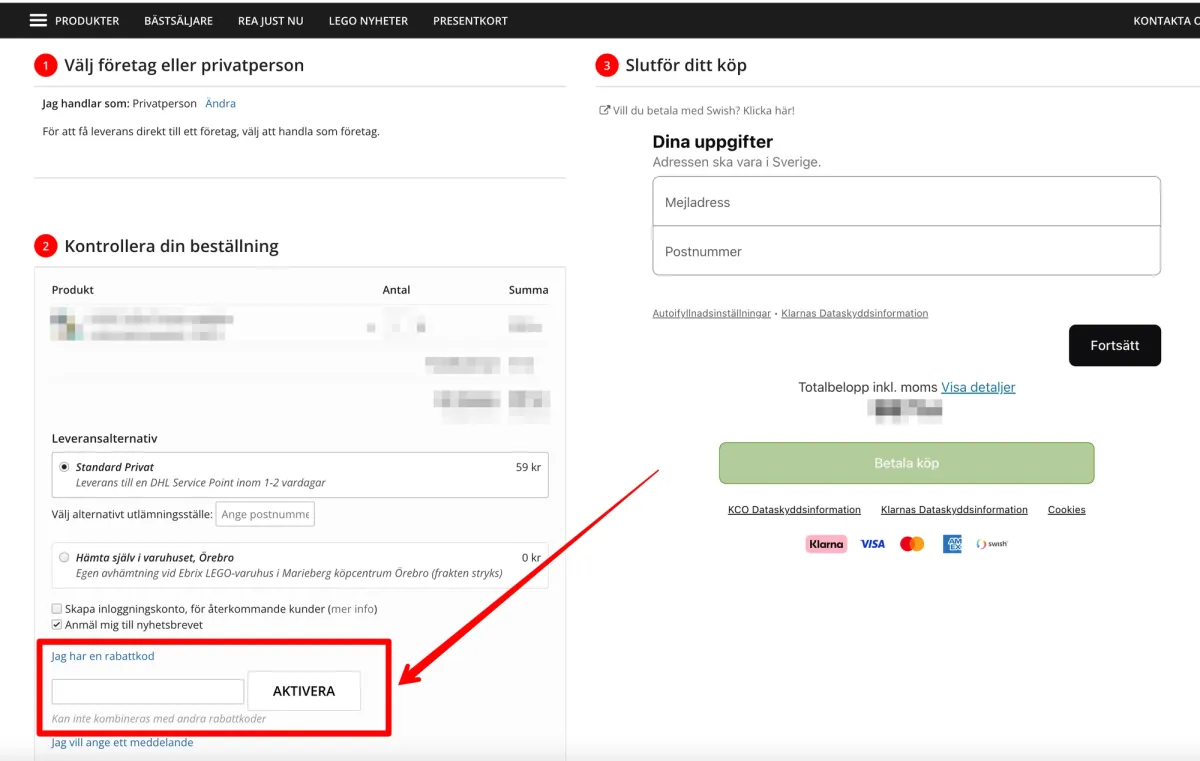Screen dimensions: 1200x761
Task: Click the Swish payment logo
Action: [x=992, y=544]
